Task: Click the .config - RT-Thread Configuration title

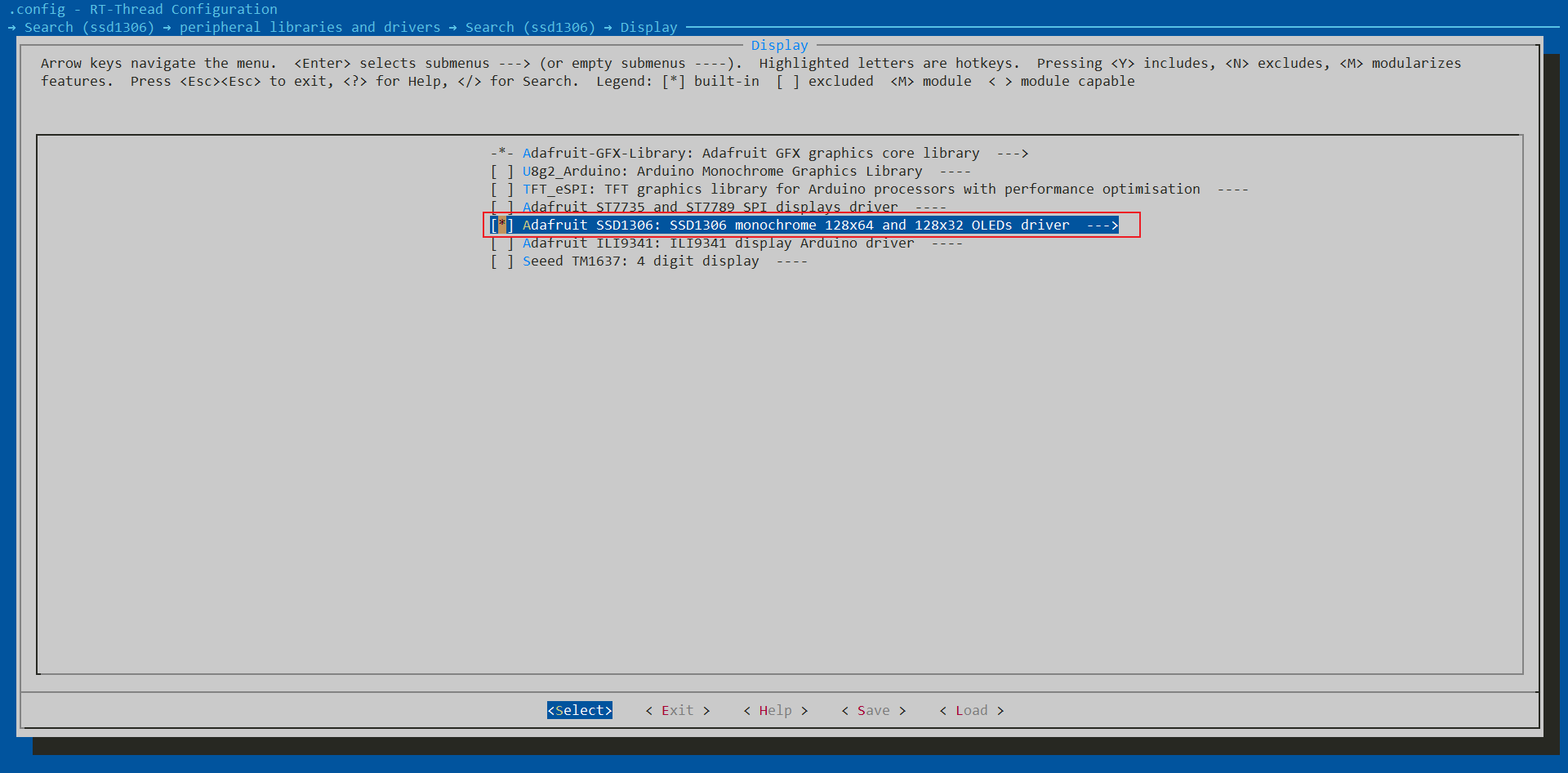Action: click(143, 10)
